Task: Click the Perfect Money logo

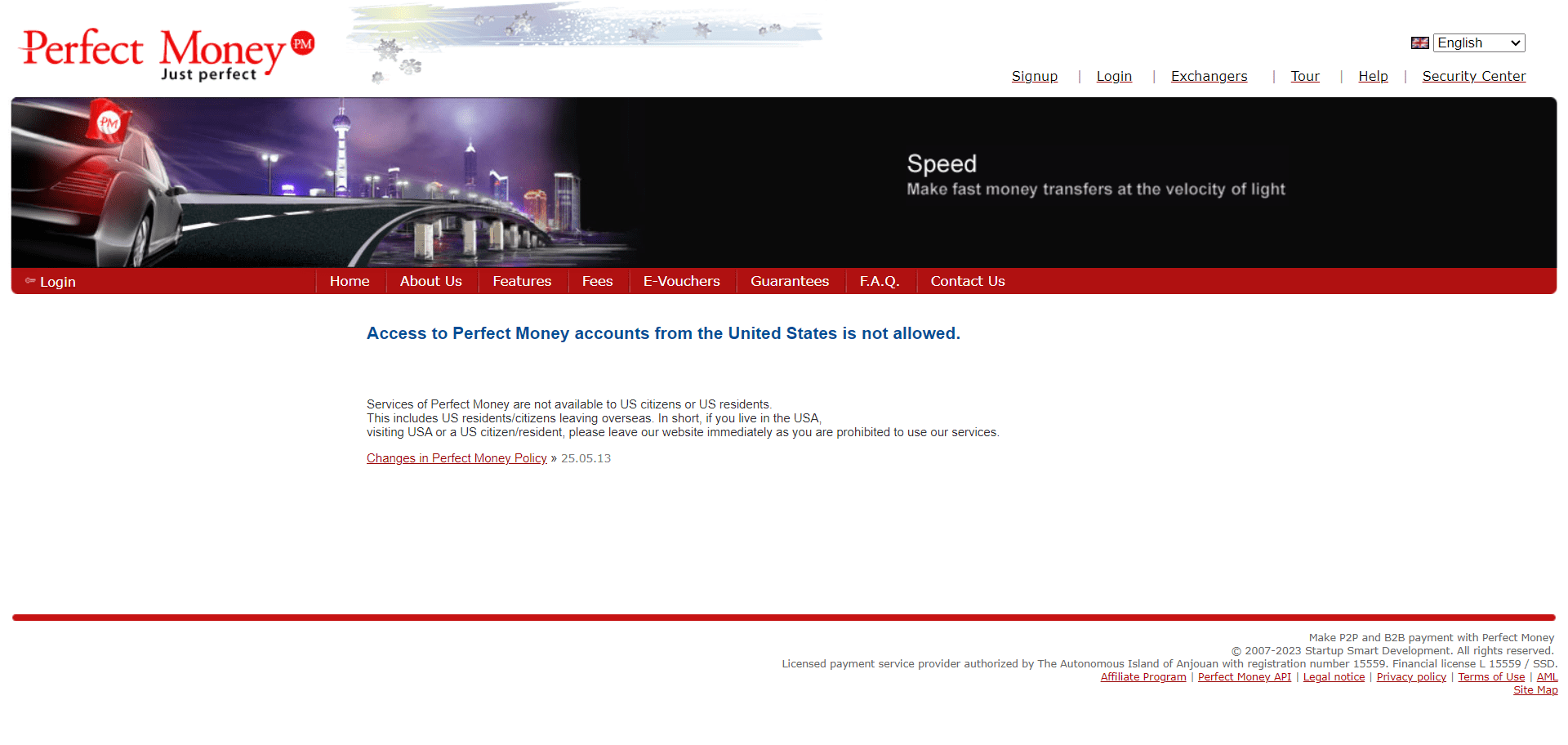Action: (167, 54)
